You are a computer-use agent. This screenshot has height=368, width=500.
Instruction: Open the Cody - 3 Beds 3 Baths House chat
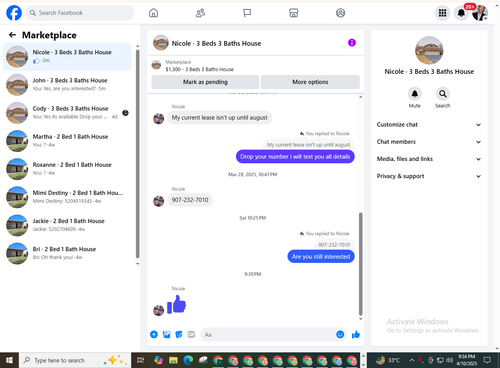67,113
